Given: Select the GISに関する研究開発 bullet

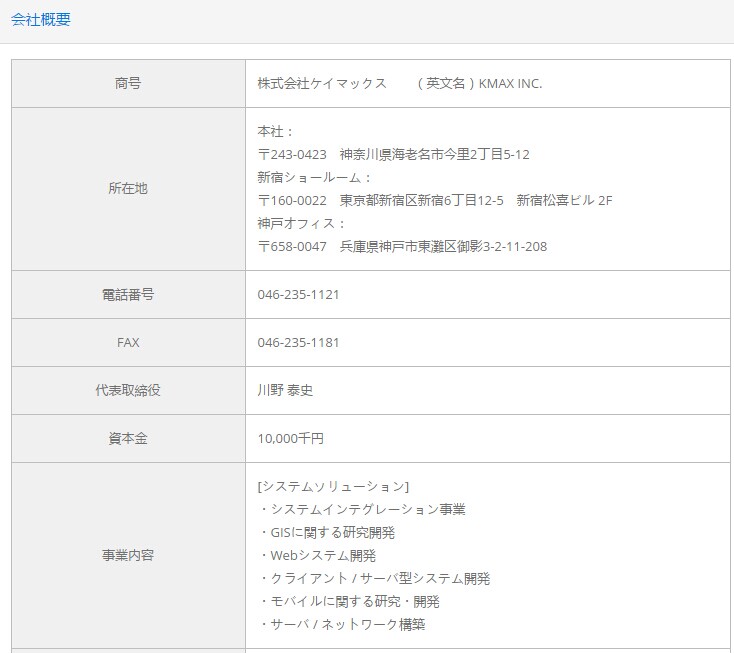Looking at the screenshot, I should click(x=326, y=532).
